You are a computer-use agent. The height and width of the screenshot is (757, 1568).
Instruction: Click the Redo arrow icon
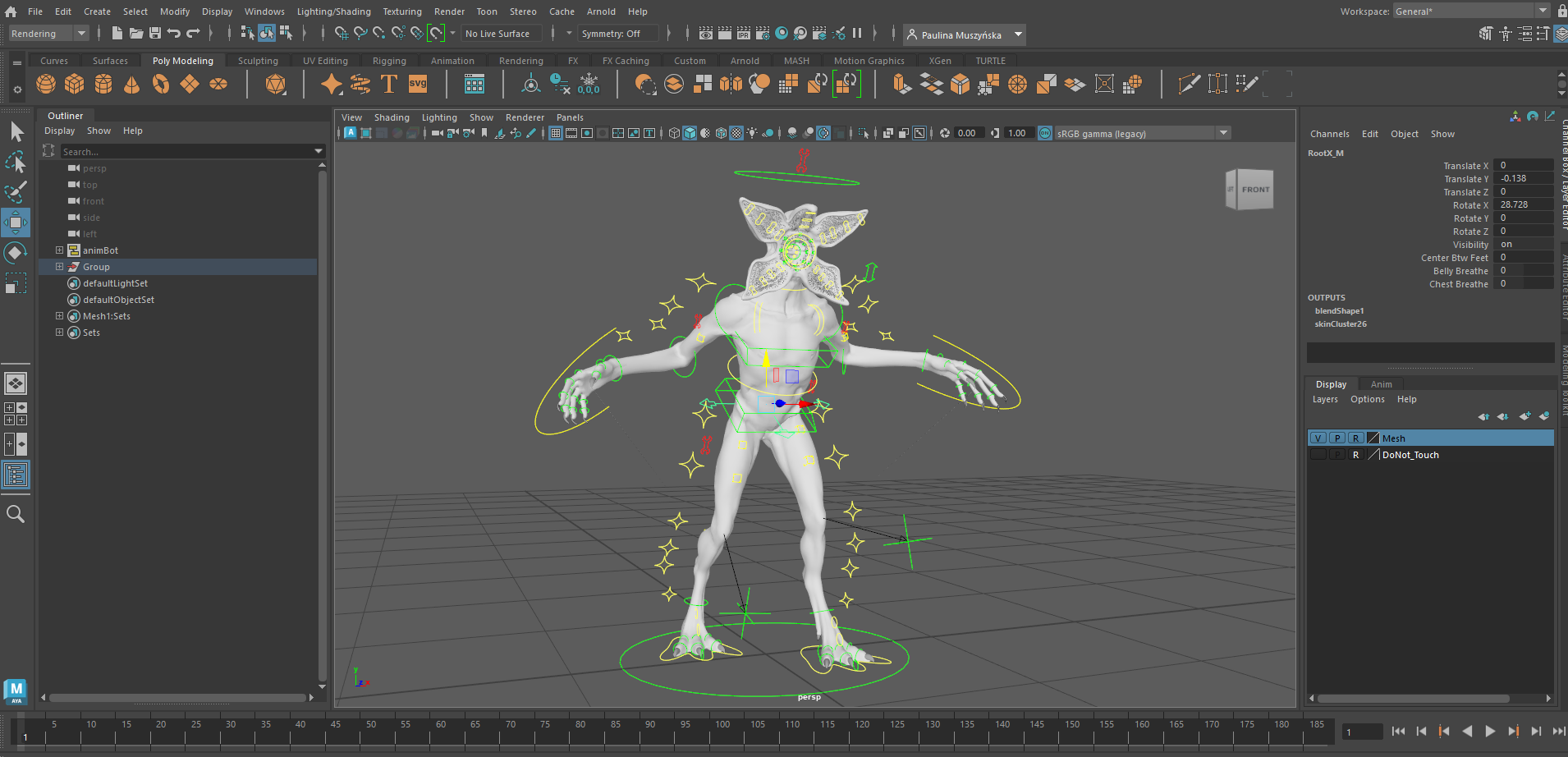[193, 34]
